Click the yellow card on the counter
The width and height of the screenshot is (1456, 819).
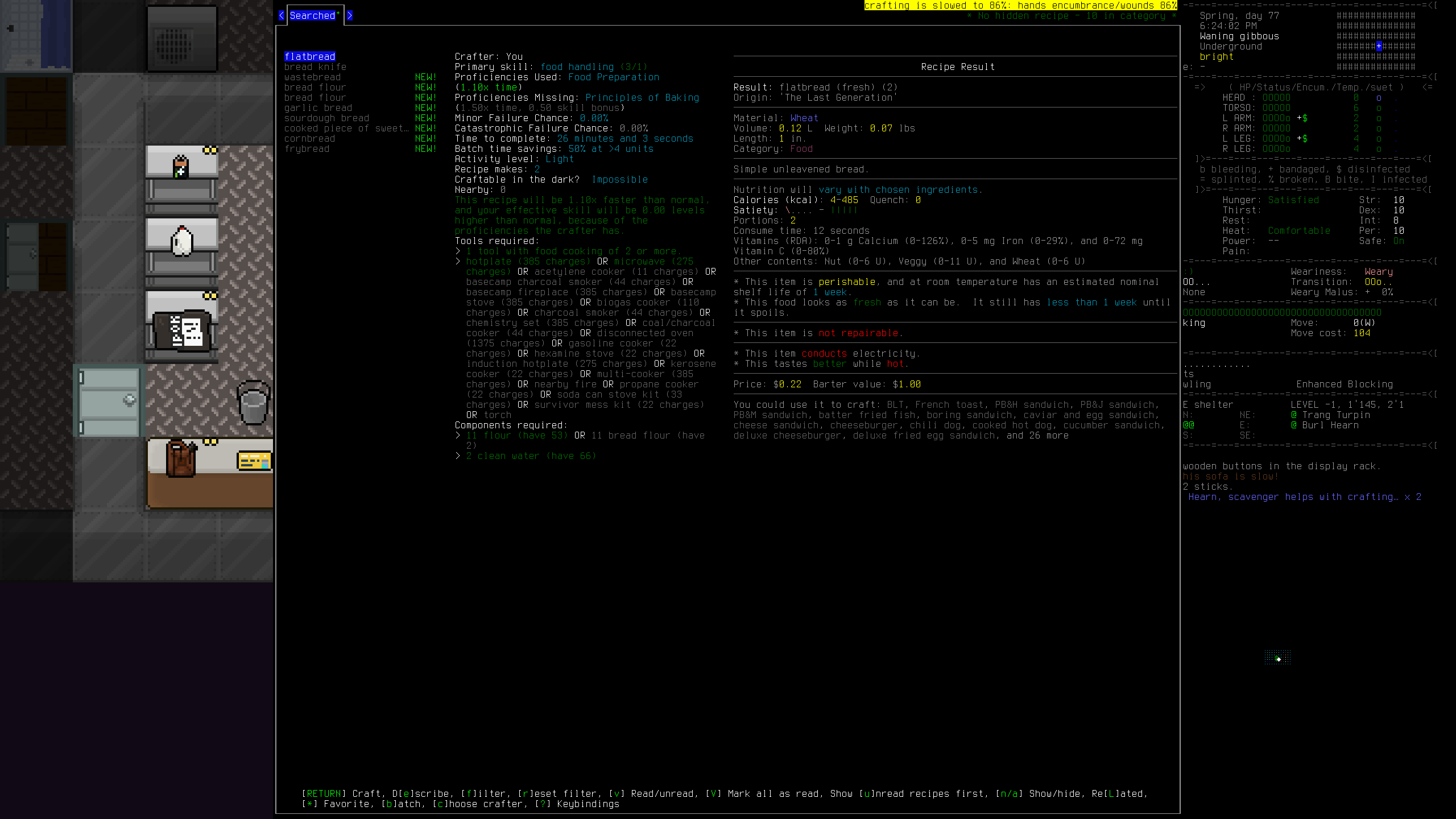pos(254,461)
